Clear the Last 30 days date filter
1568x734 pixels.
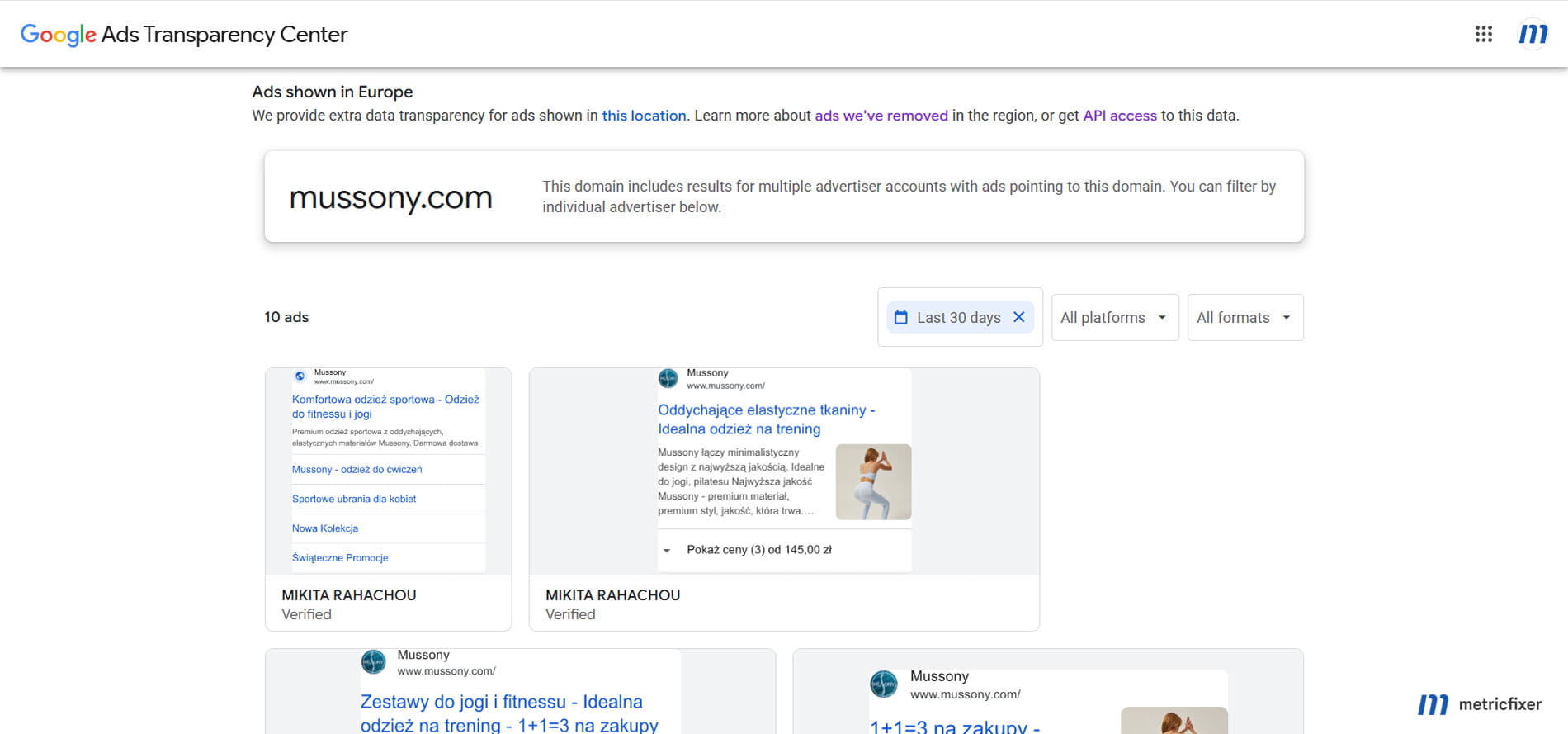[x=1019, y=317]
